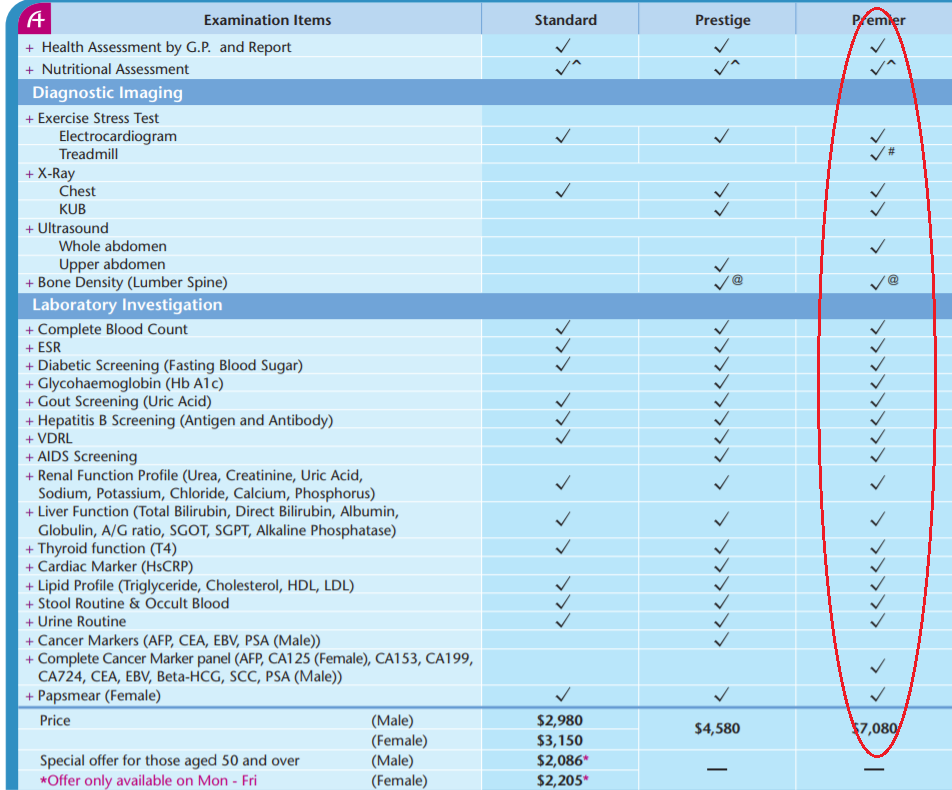Select "Thyroid function (T4)" row label
Screen dimensions: 952x790
(x=107, y=548)
